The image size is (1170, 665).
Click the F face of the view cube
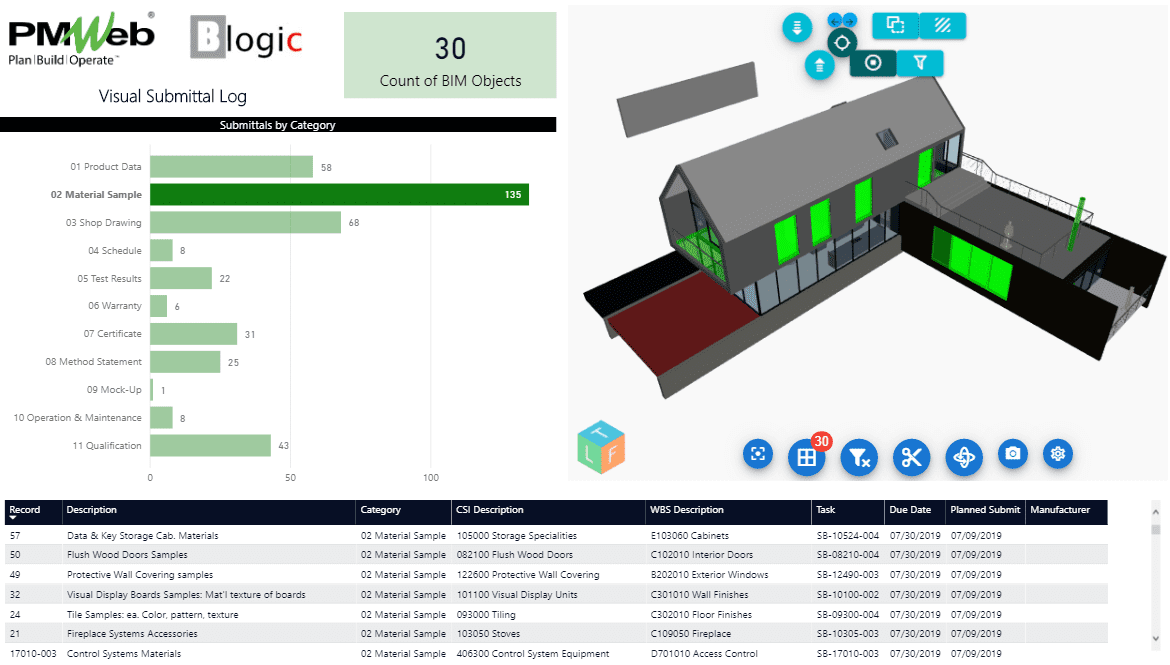(x=613, y=453)
